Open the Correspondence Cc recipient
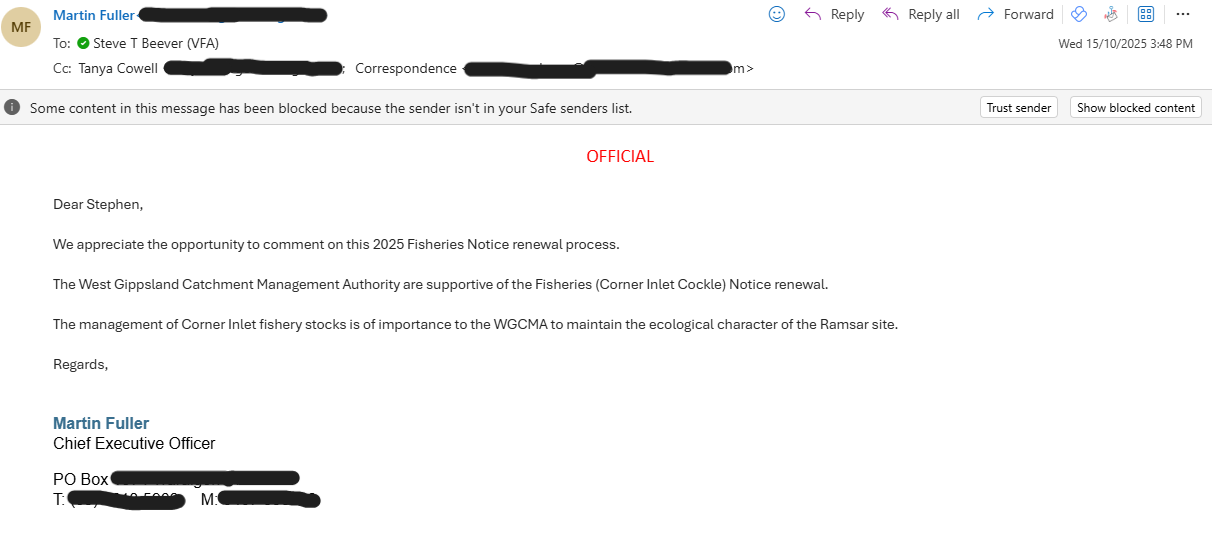Screen dimensions: 1212x541 405,69
